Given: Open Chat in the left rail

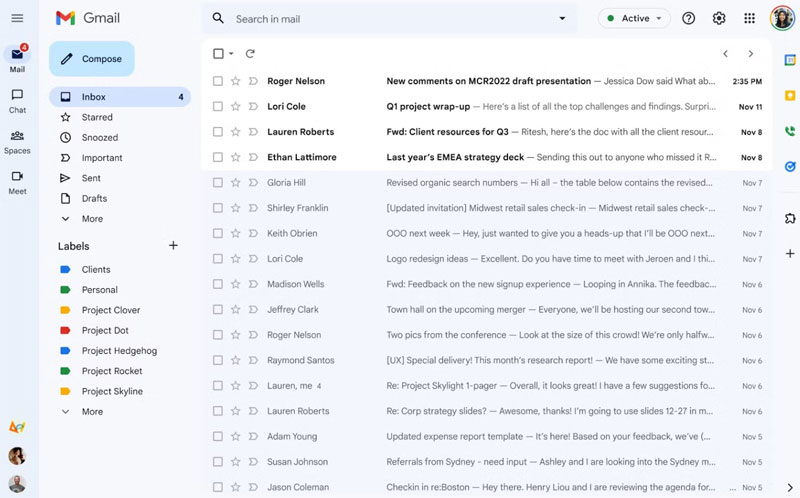Looking at the screenshot, I should coord(17,101).
